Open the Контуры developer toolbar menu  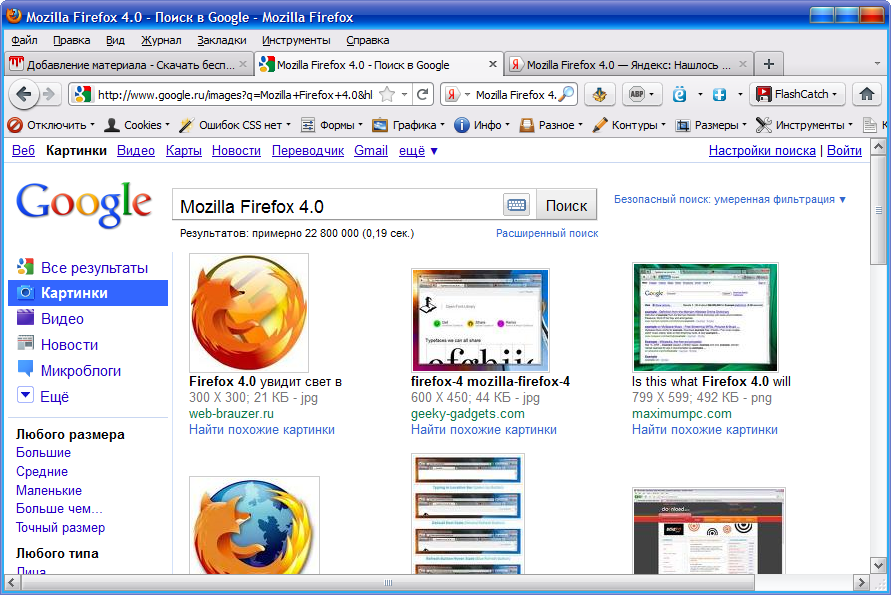click(628, 125)
